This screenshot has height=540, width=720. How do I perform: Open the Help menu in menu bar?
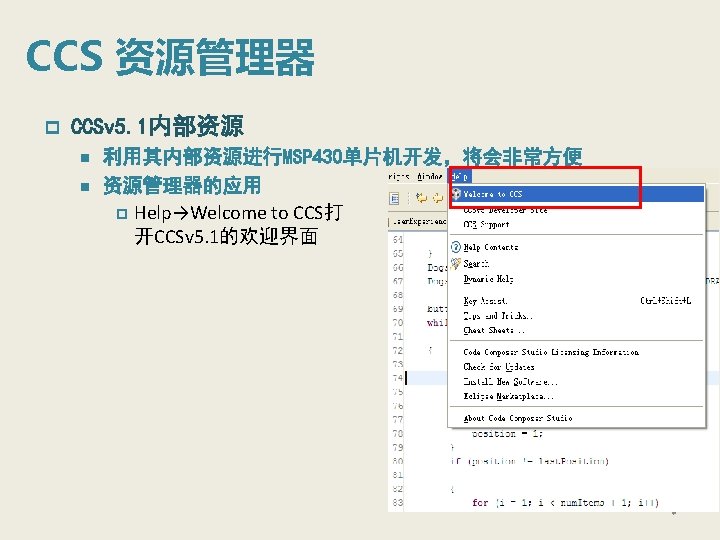(459, 176)
